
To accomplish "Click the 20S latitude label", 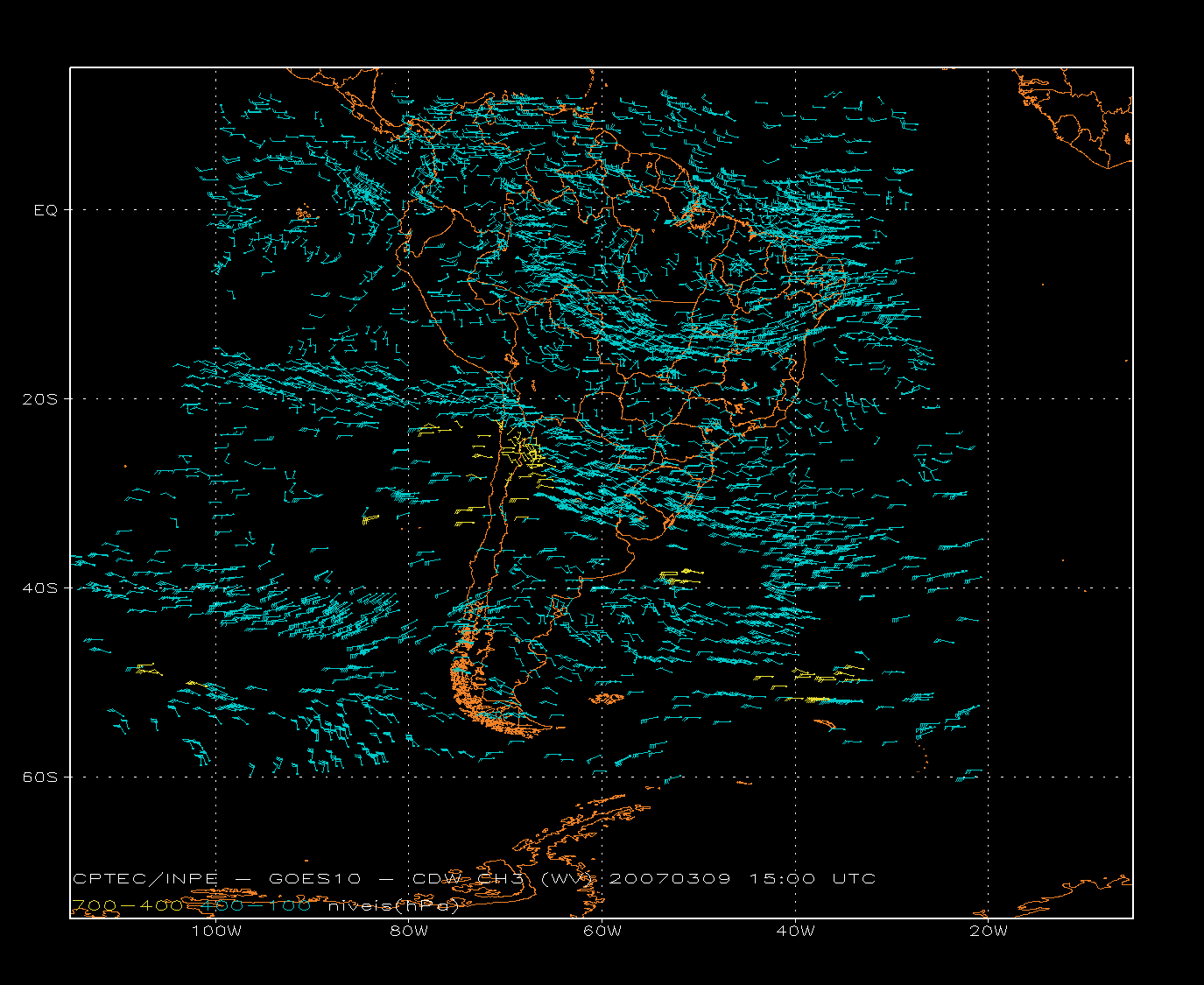I will (x=39, y=399).
